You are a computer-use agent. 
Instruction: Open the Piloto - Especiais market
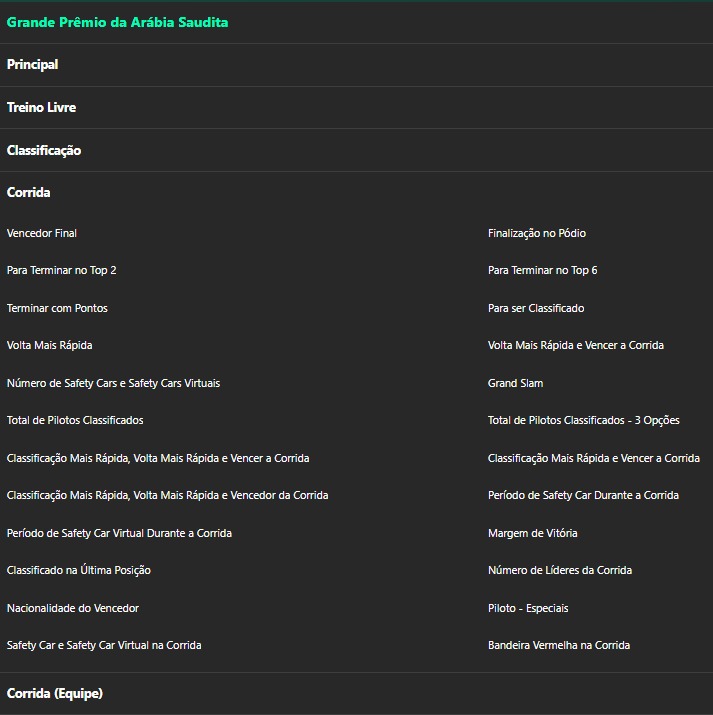click(x=528, y=609)
